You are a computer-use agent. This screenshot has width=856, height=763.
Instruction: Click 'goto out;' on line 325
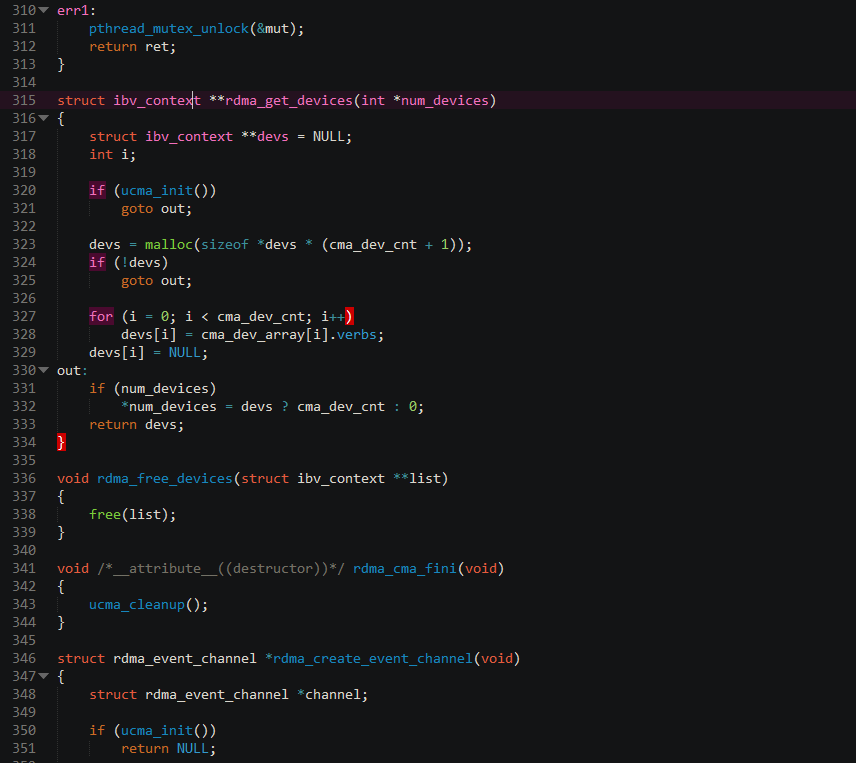tap(157, 281)
